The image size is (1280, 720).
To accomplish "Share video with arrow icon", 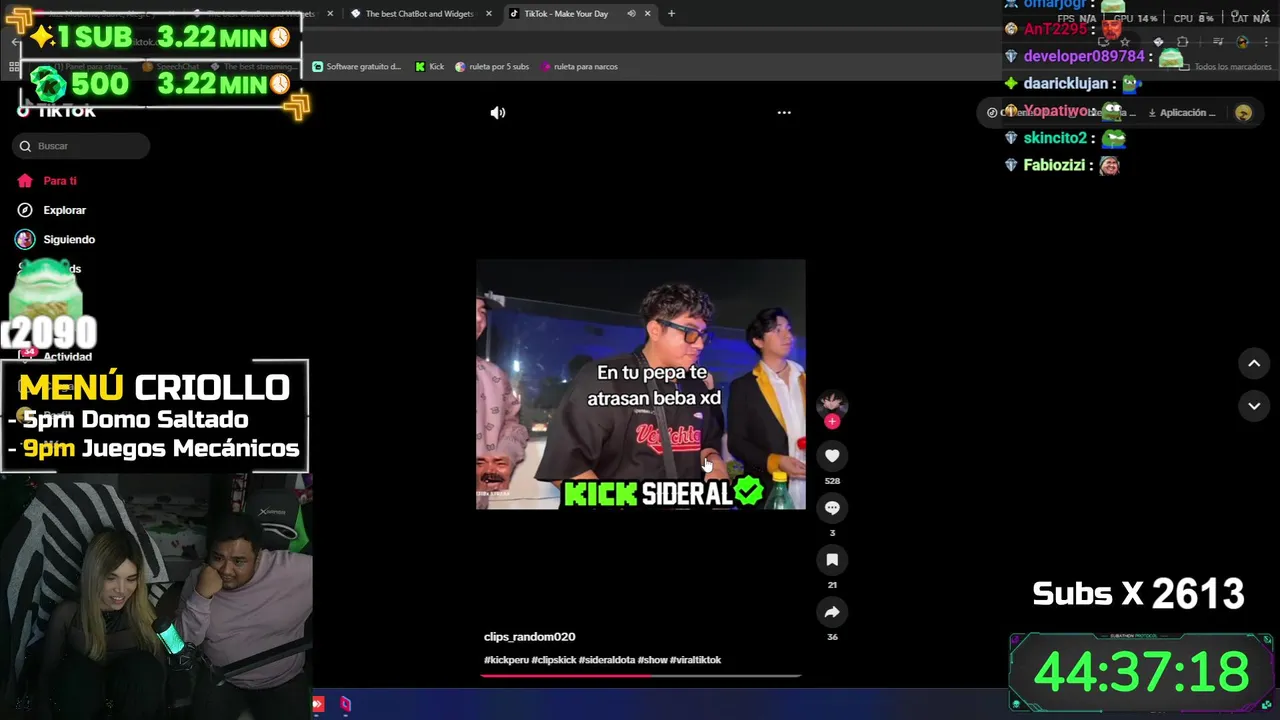I will click(832, 612).
